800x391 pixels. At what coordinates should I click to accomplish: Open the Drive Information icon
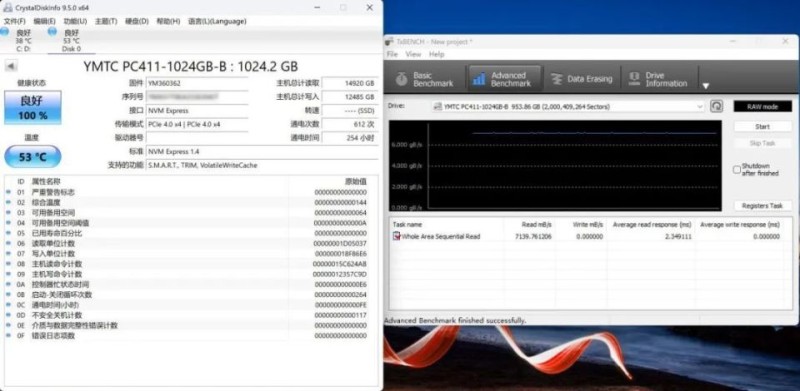635,79
